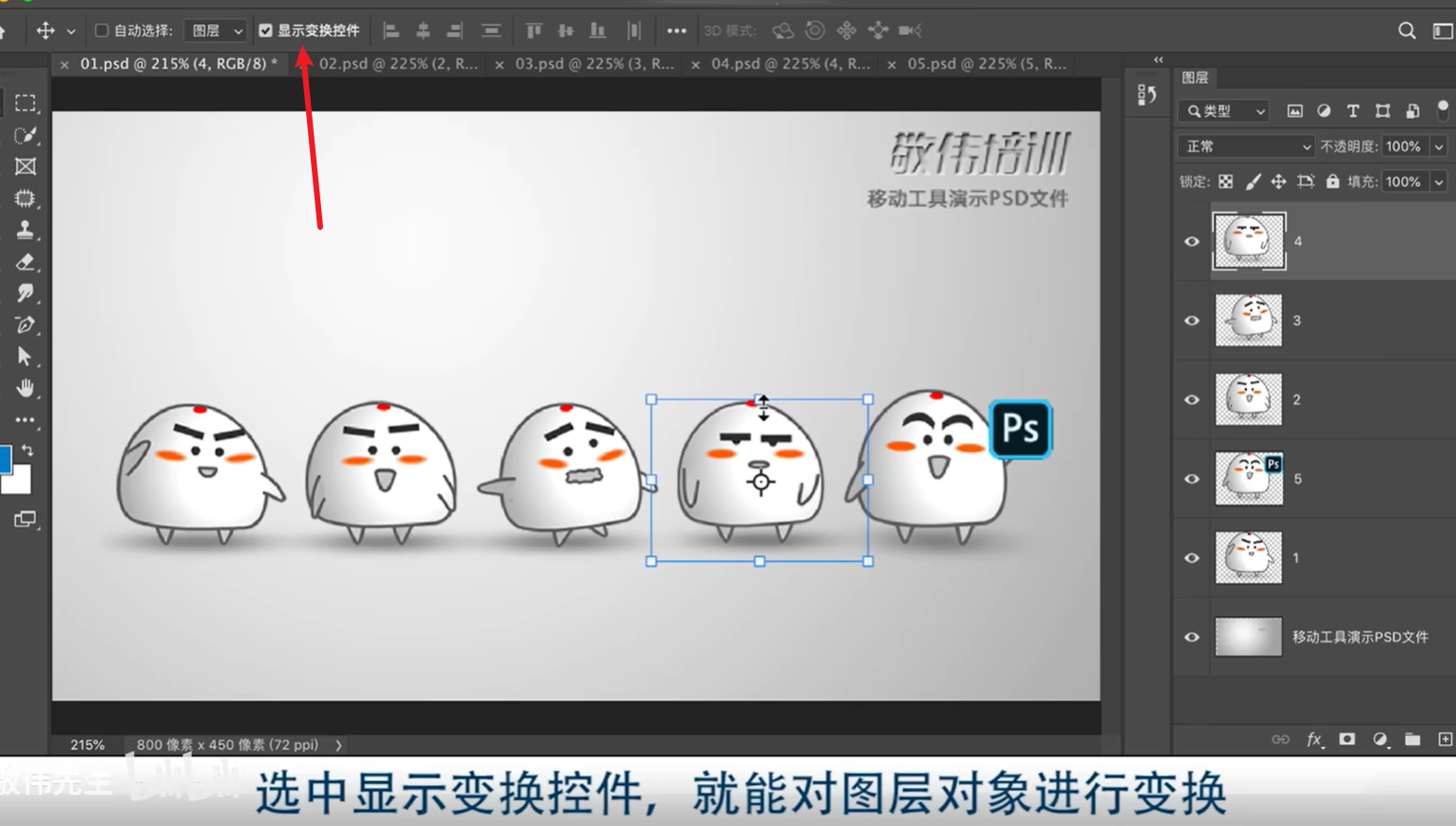Select the Frame tool with crossed box
This screenshot has width=1456, height=826.
coord(26,166)
